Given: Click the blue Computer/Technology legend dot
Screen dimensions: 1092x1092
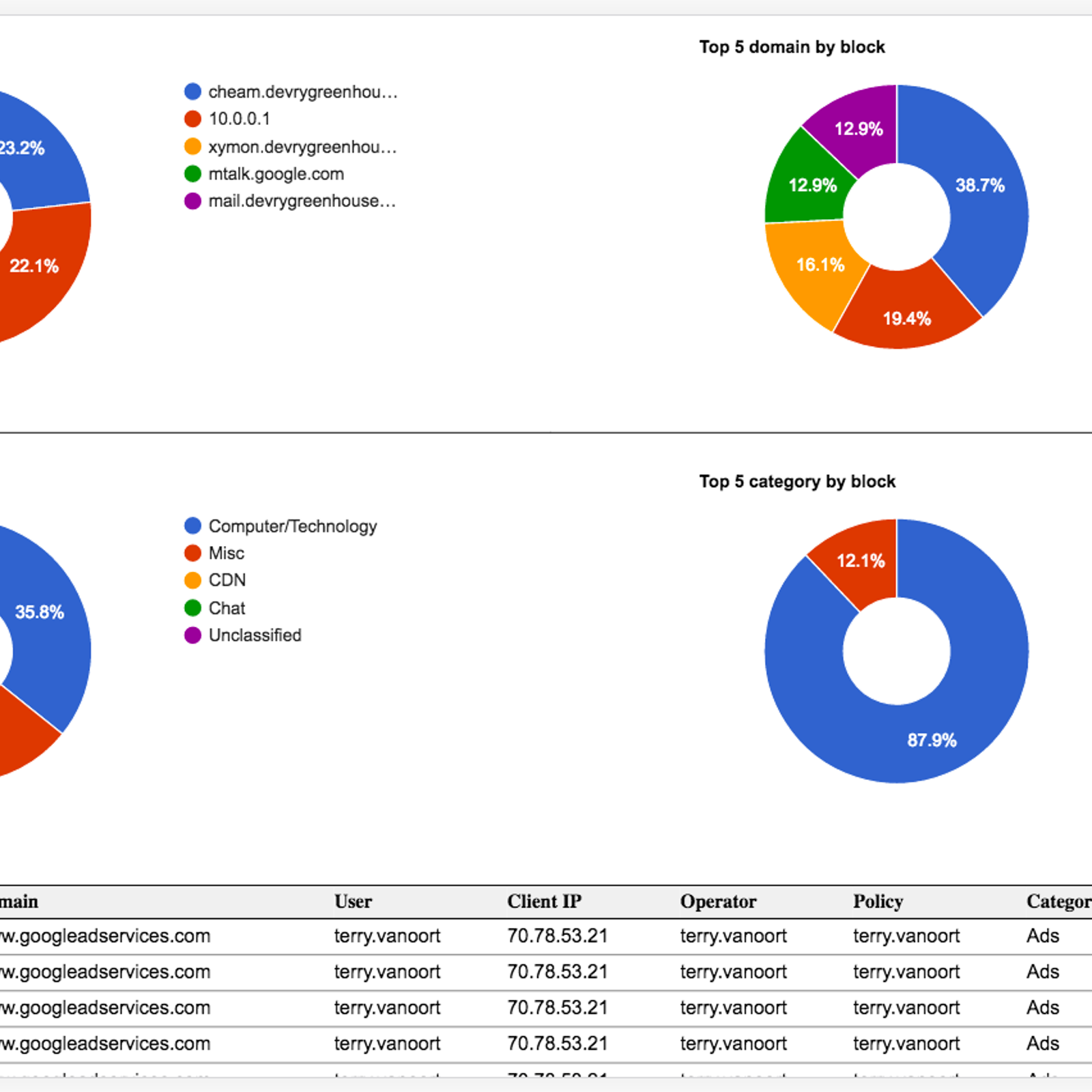Looking at the screenshot, I should [192, 526].
